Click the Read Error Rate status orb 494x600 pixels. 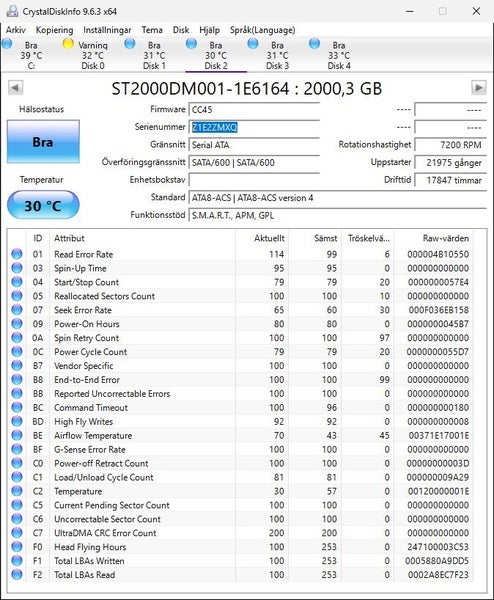click(17, 254)
